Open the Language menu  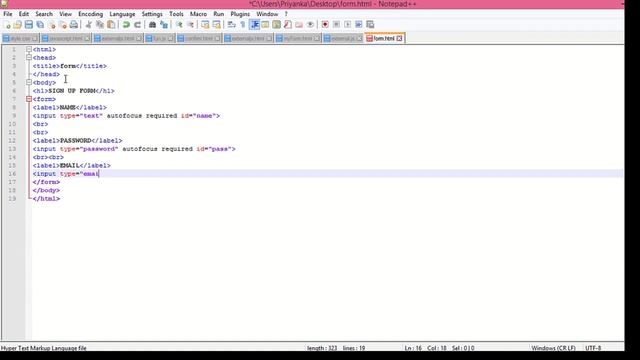pos(122,14)
